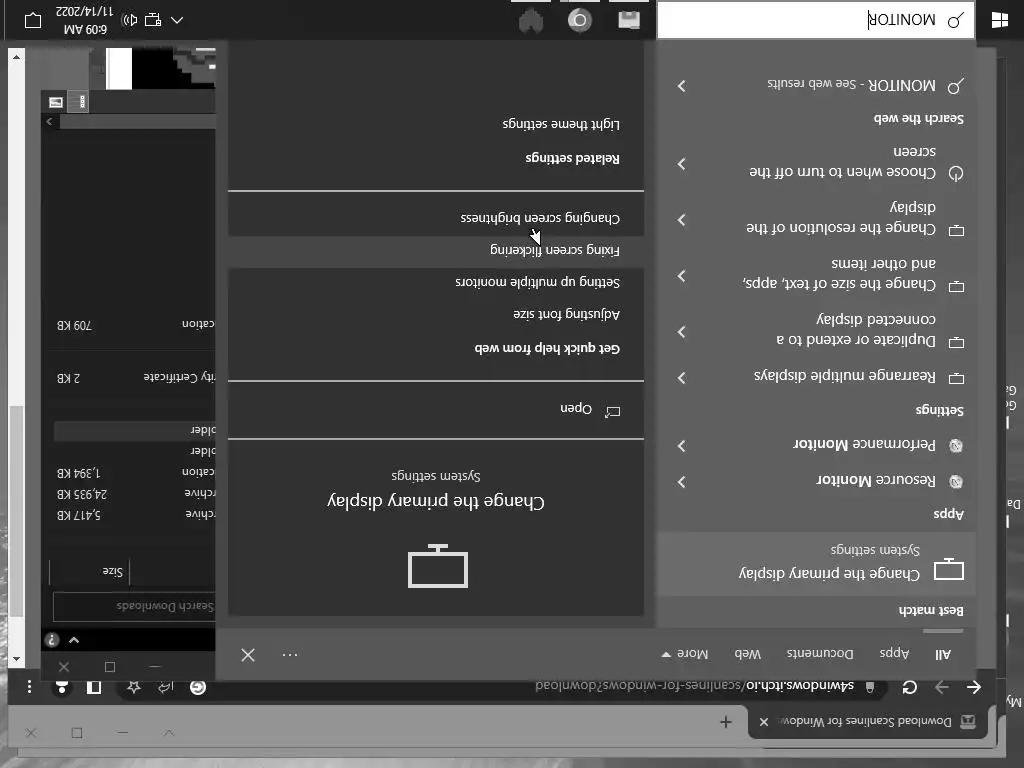Open the More dropdown in search tabs

point(684,653)
